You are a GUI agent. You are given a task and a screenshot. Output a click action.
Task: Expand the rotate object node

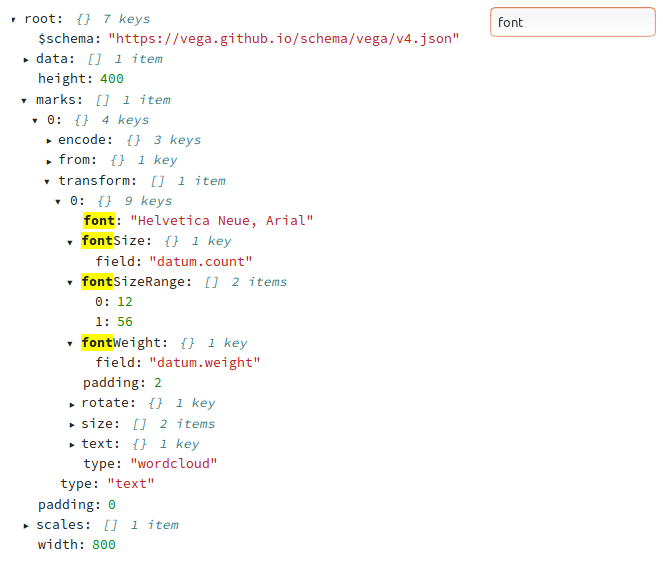point(72,404)
